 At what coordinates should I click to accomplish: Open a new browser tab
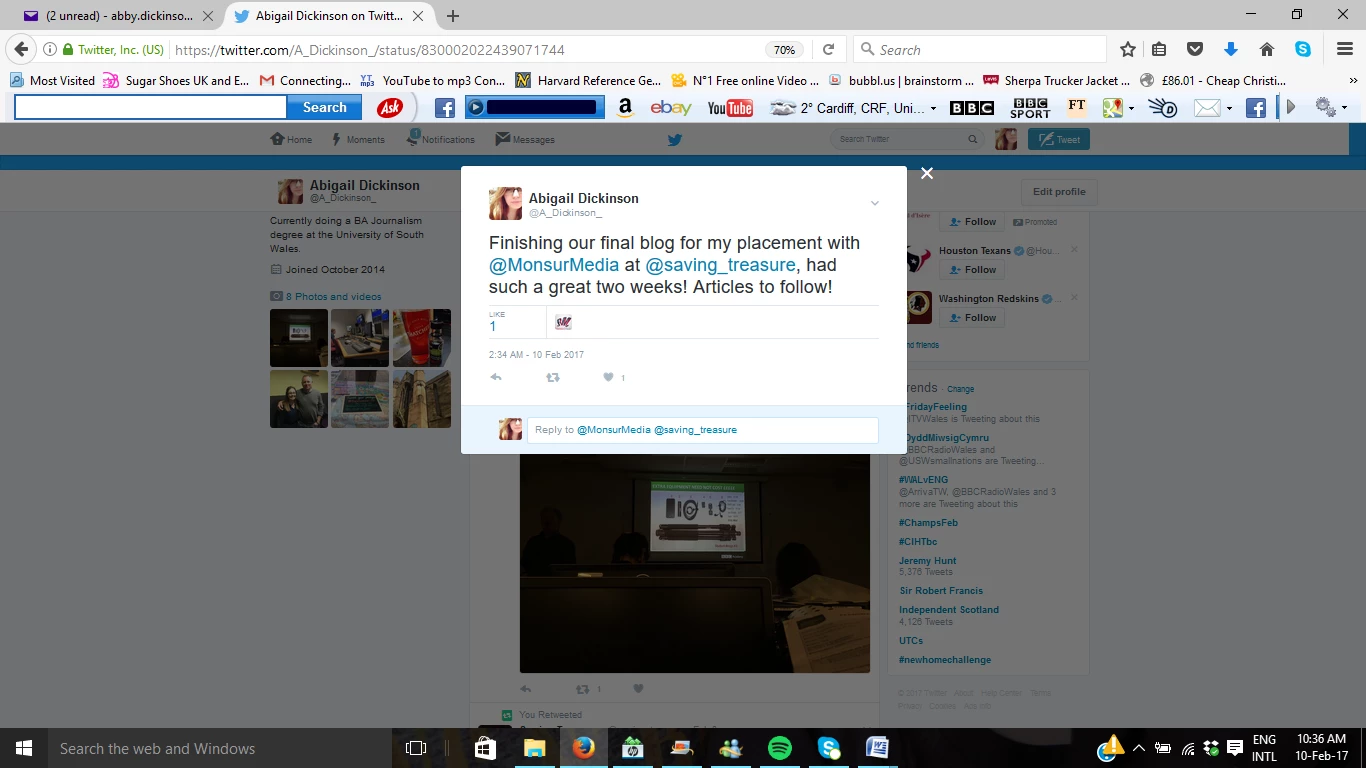453,16
